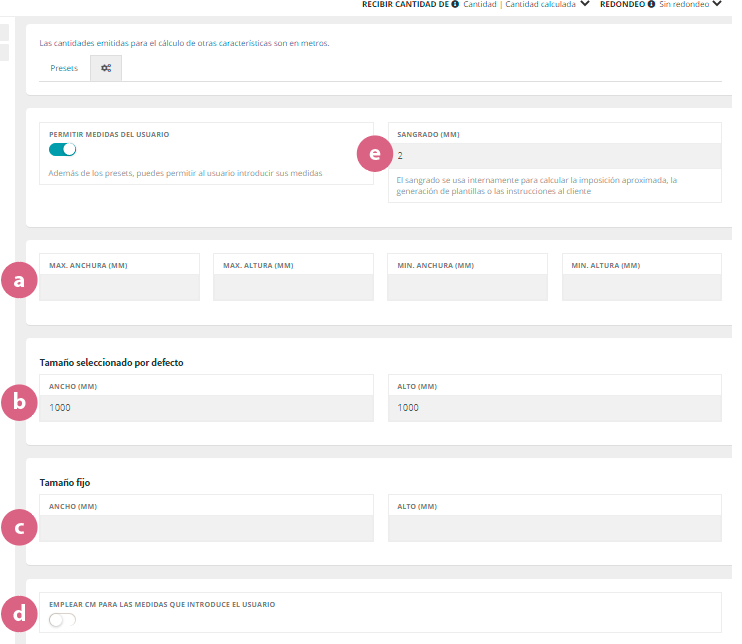Disable Permitir Medidas del Usuario toggle

pyautogui.click(x=62, y=150)
